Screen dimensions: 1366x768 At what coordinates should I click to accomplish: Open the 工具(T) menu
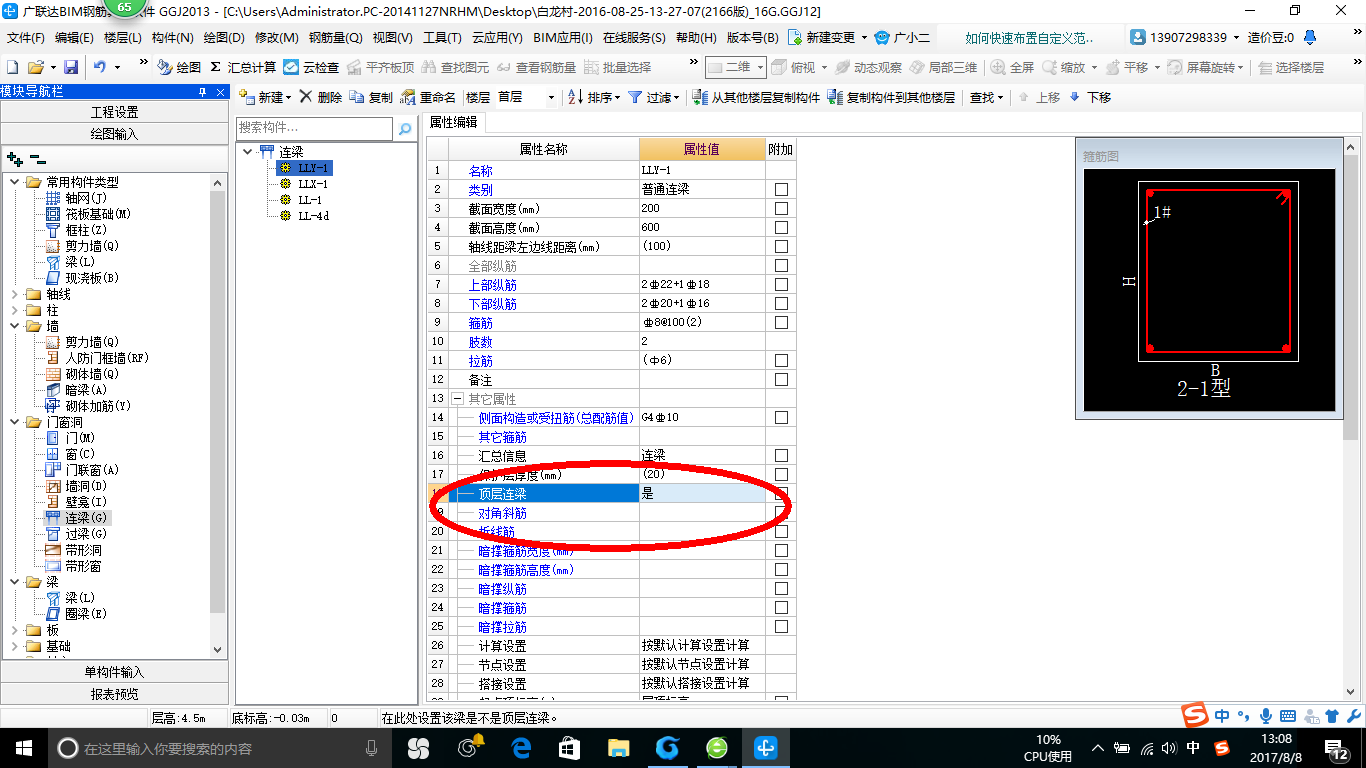[x=442, y=38]
